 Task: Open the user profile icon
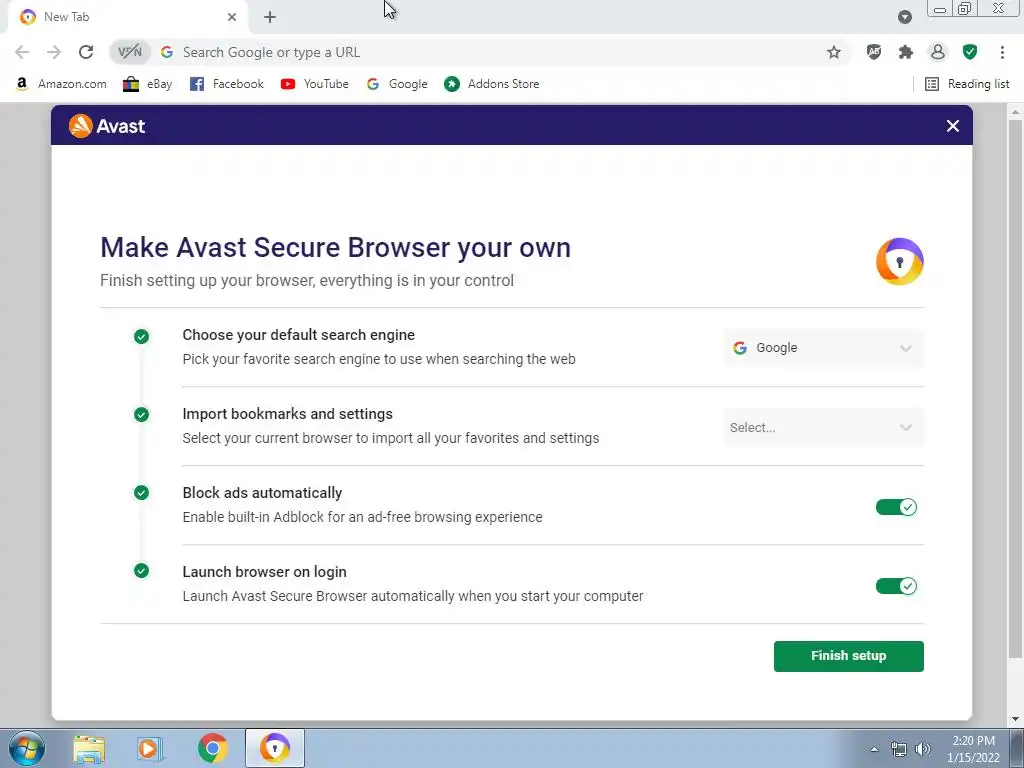click(x=938, y=52)
